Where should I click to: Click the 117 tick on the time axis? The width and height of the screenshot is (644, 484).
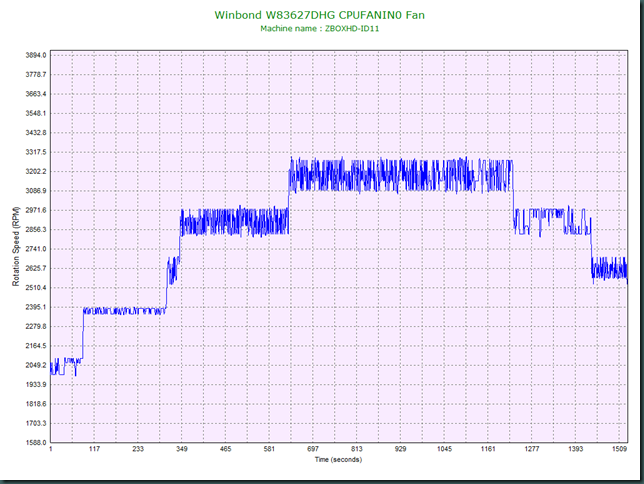[x=94, y=449]
